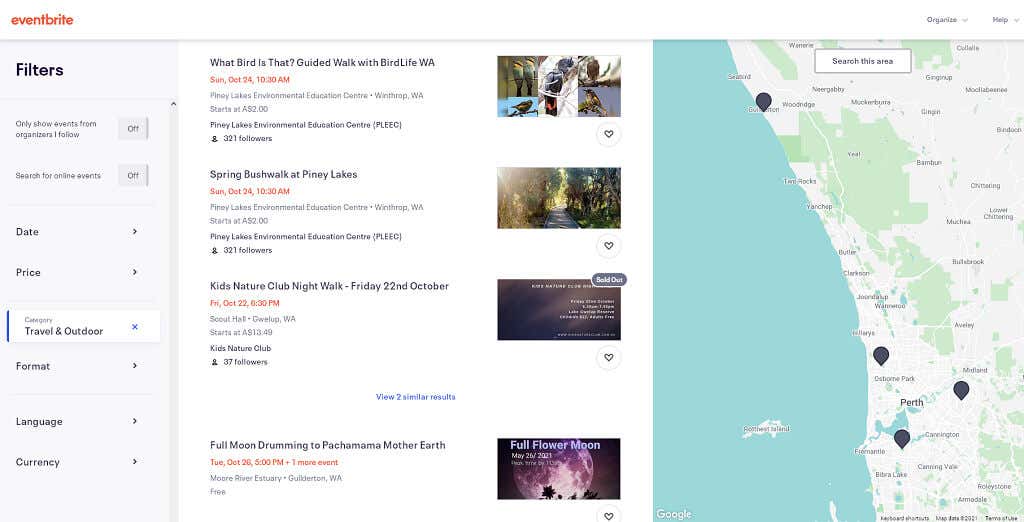Image resolution: width=1024 pixels, height=522 pixels.
Task: Like the Spring Bushwalk at Piney Lakes event
Action: [608, 246]
